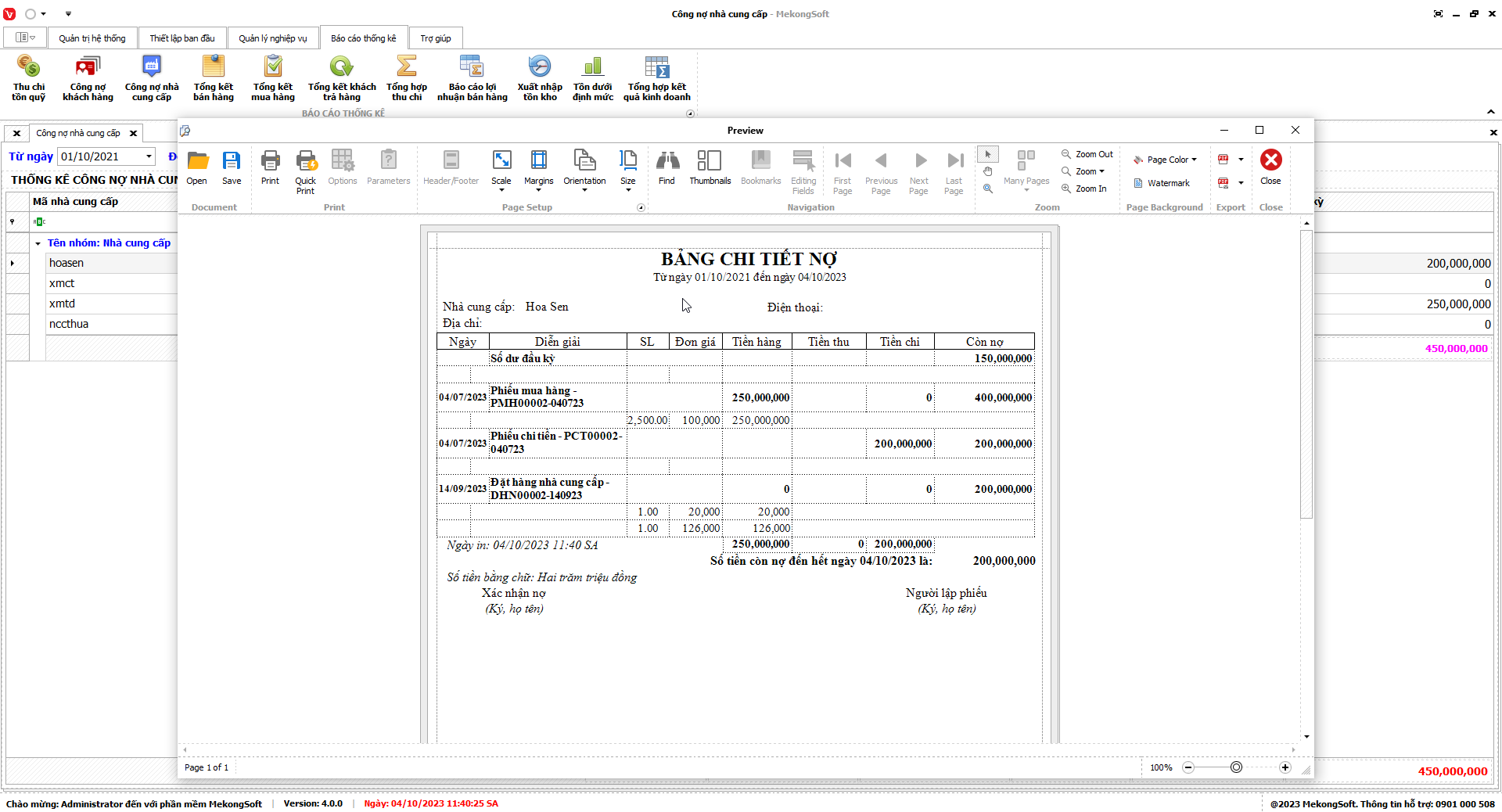Click the MekongSoft app logo icon

[x=9, y=14]
